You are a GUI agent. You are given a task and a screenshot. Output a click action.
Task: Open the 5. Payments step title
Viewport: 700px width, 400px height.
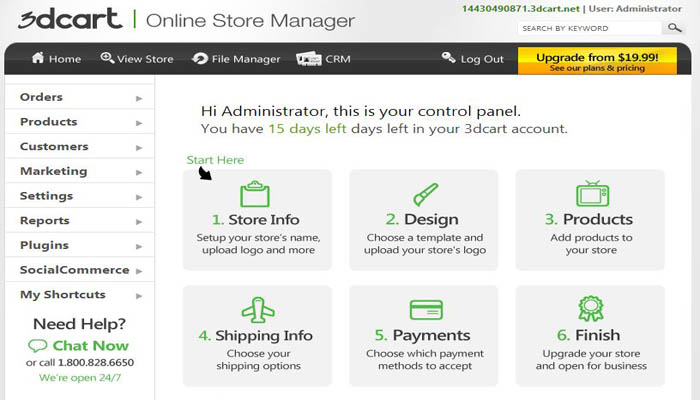pos(422,335)
